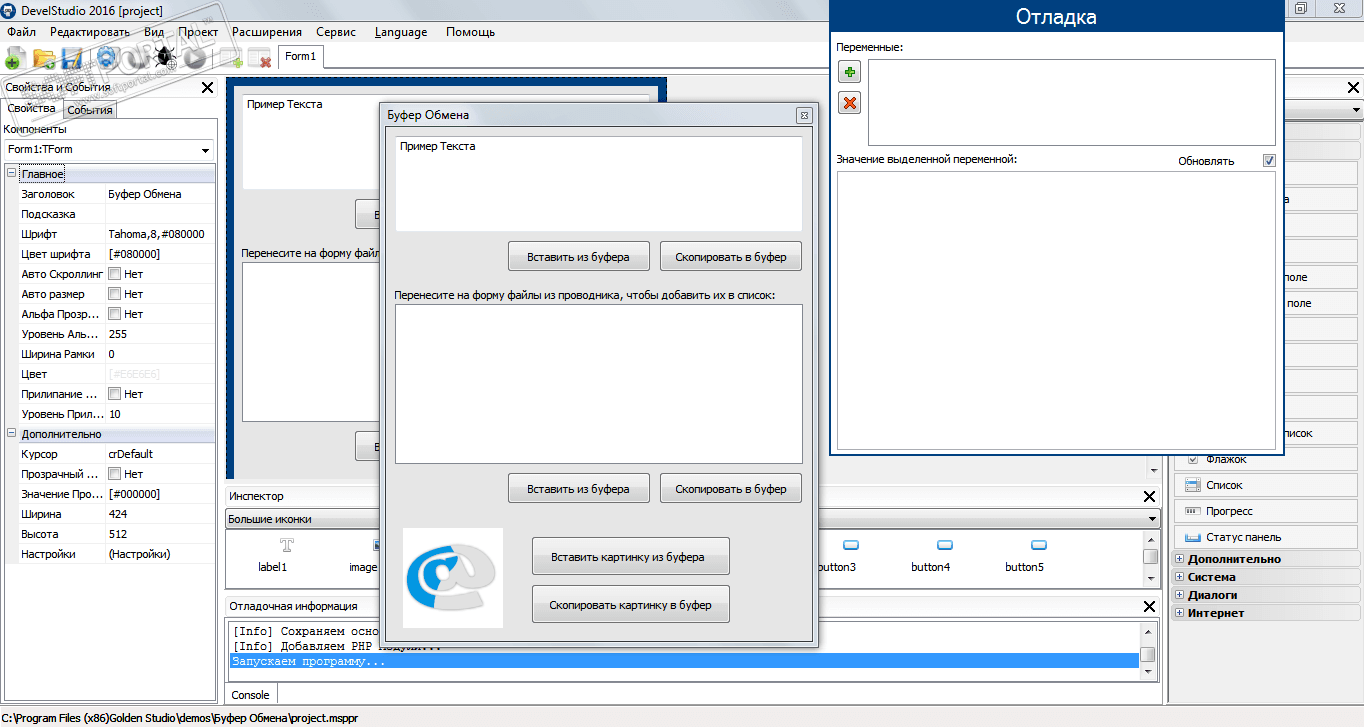Toggle the Альфа Прозр... checkbox
Screen dimensions: 1364x727
coord(115,314)
